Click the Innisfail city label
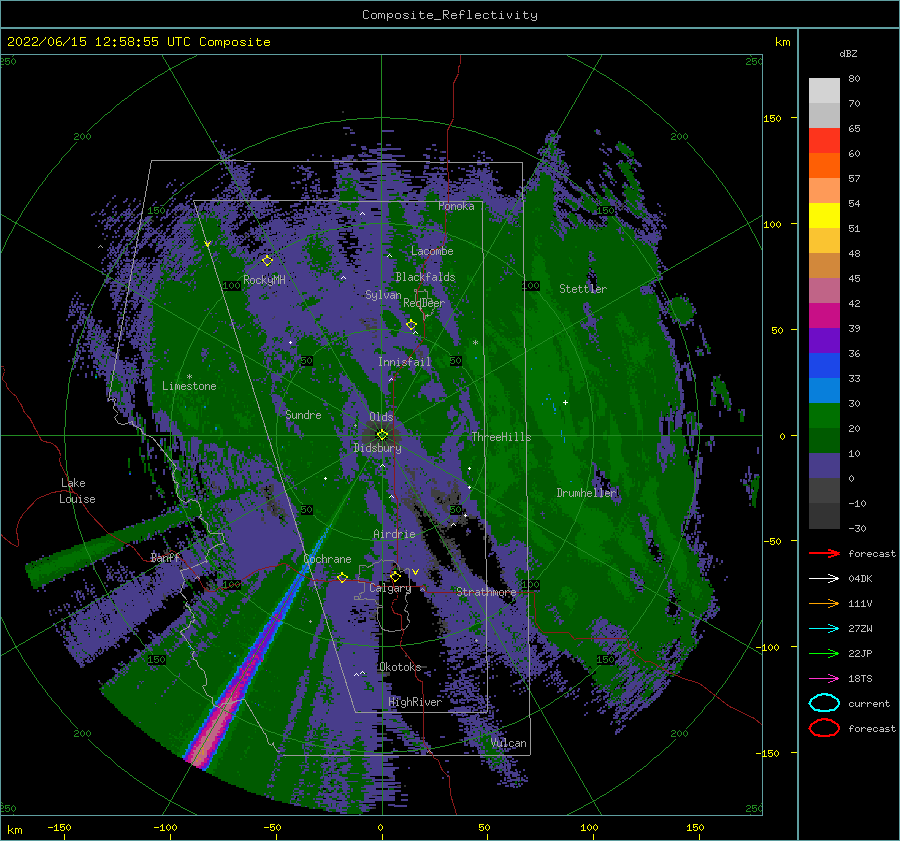This screenshot has height=841, width=900. [x=404, y=362]
